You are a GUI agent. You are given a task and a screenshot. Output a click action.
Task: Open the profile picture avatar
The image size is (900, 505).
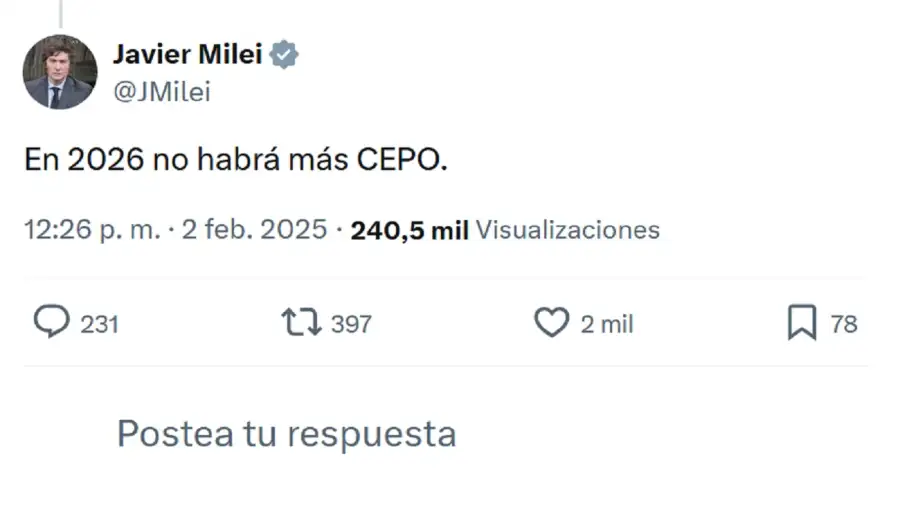click(60, 72)
